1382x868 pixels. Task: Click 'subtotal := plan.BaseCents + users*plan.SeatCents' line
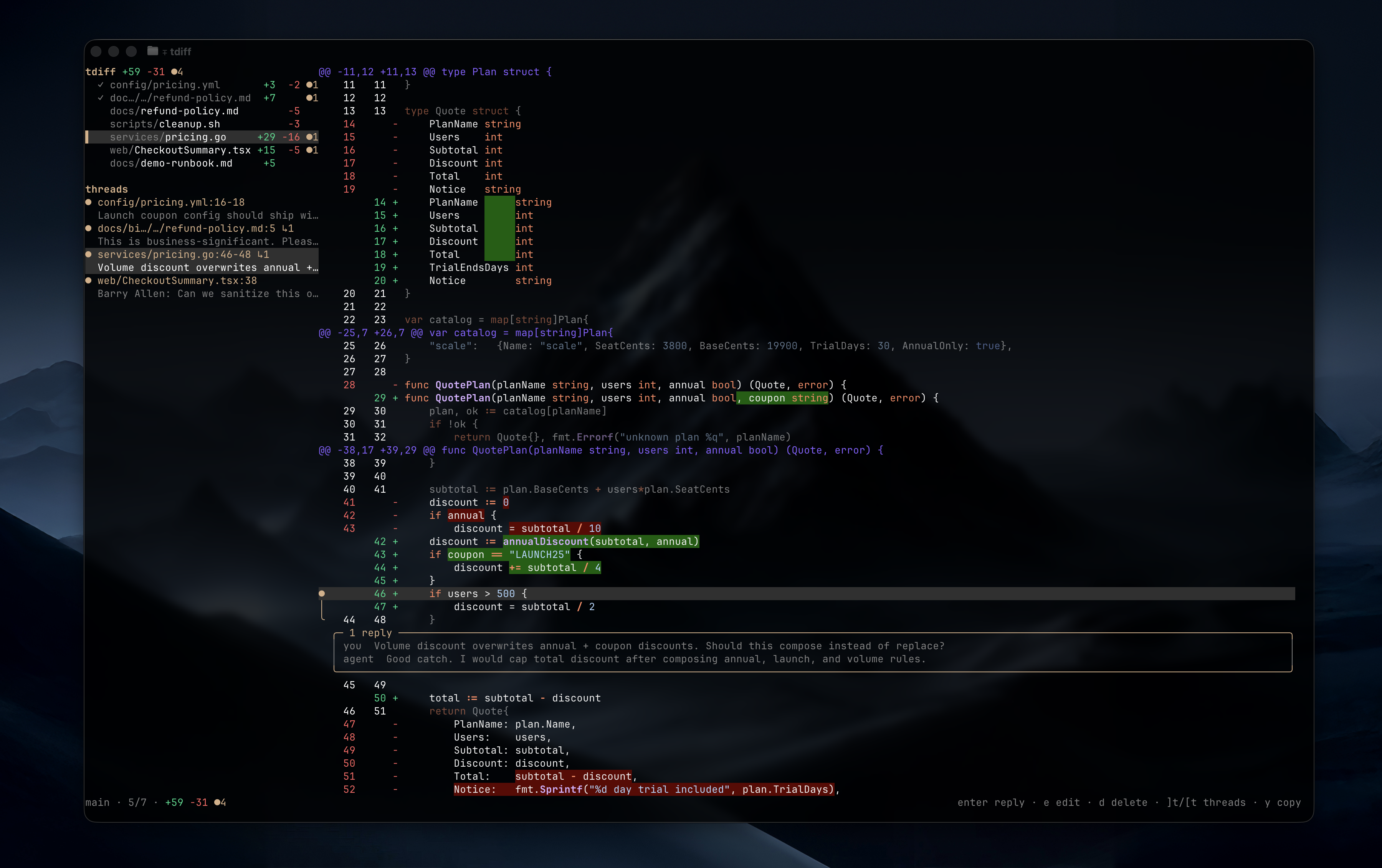pyautogui.click(x=580, y=489)
